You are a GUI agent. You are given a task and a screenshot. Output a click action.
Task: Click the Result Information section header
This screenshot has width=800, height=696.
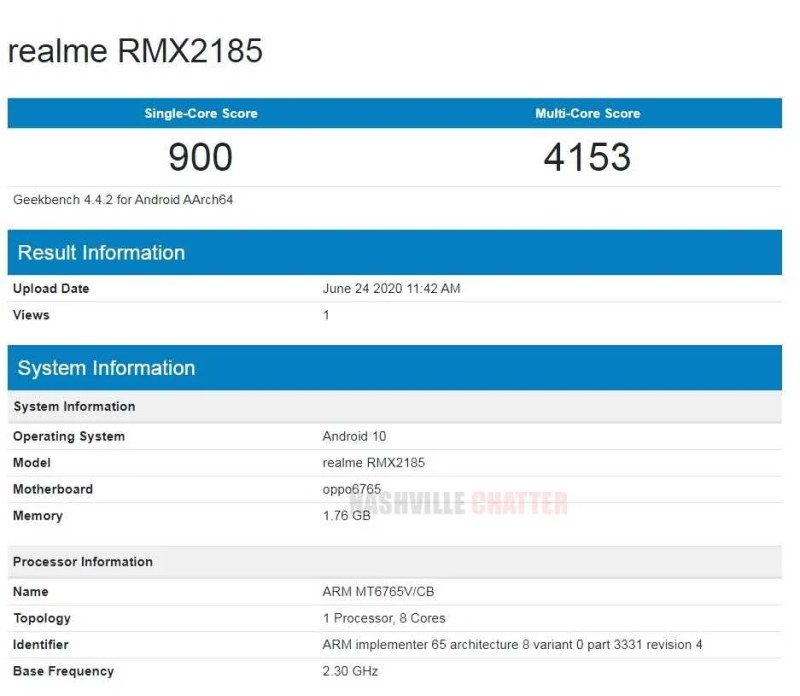tap(394, 253)
